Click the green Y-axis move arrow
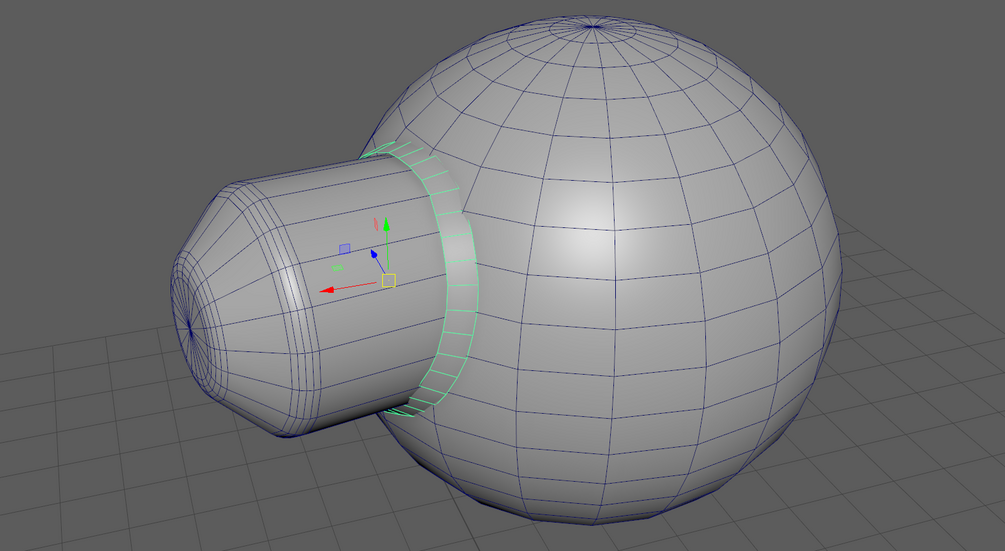 (x=386, y=224)
